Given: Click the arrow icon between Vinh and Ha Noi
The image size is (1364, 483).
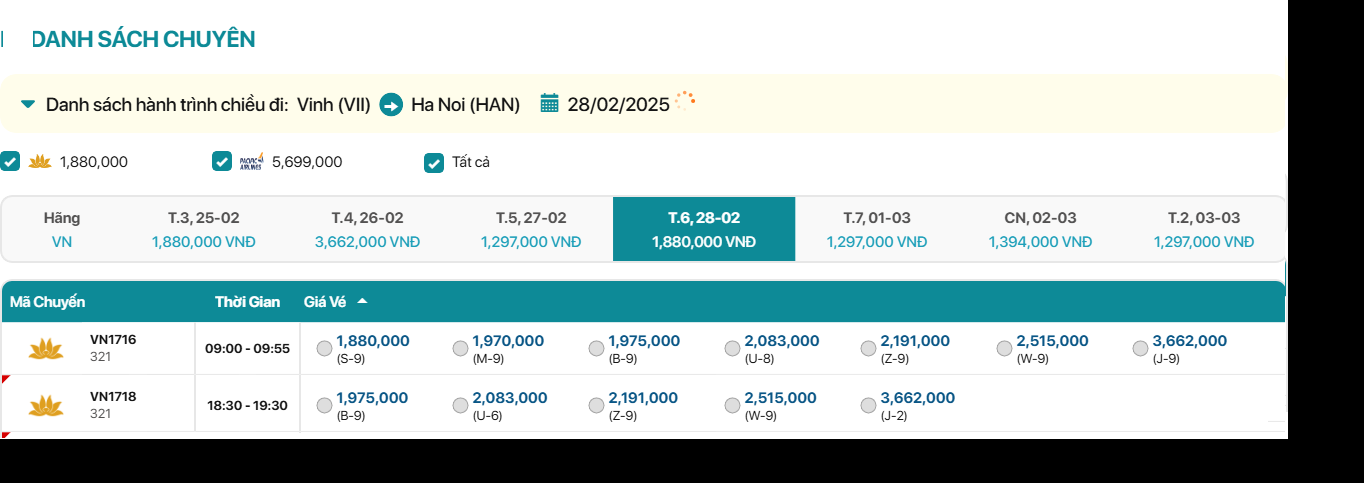Looking at the screenshot, I should pyautogui.click(x=391, y=104).
